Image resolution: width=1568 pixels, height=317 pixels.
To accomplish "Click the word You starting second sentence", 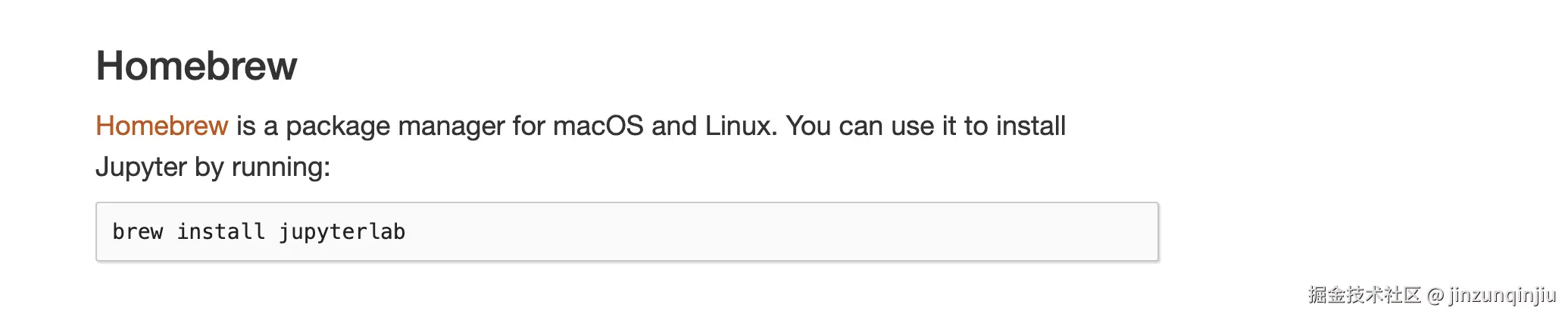I will pos(807,126).
